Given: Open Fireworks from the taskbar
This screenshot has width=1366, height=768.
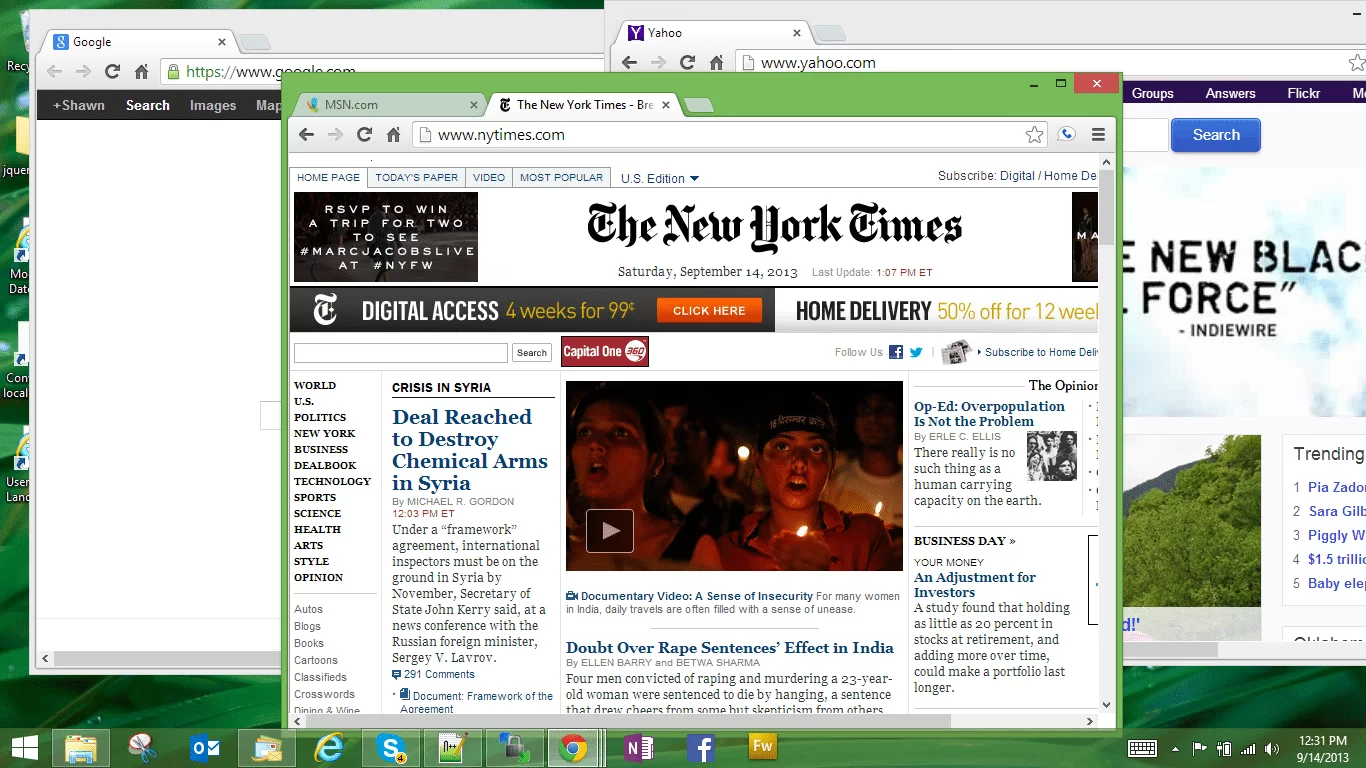Looking at the screenshot, I should tap(762, 748).
